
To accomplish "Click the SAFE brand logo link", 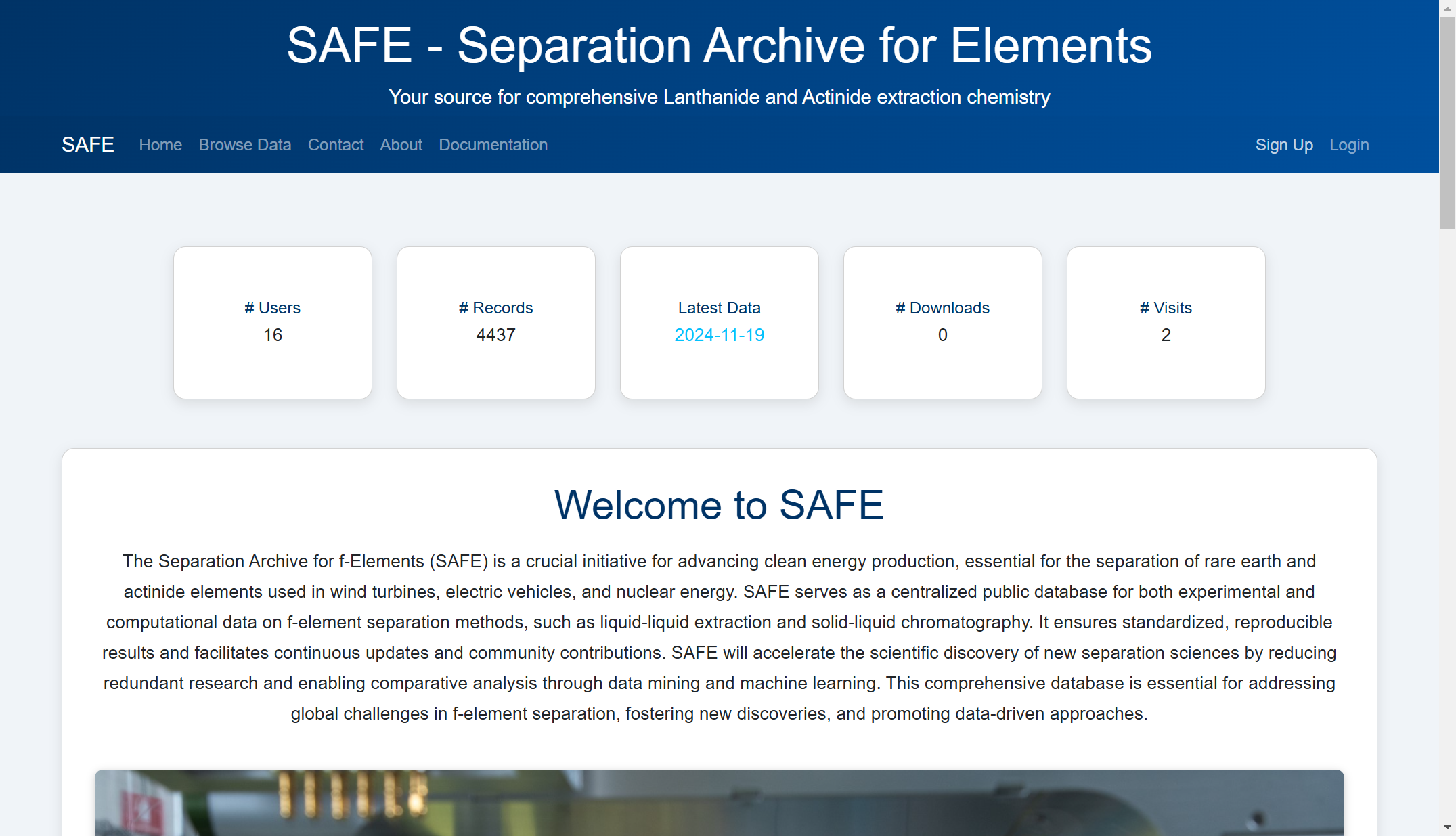I will (87, 145).
